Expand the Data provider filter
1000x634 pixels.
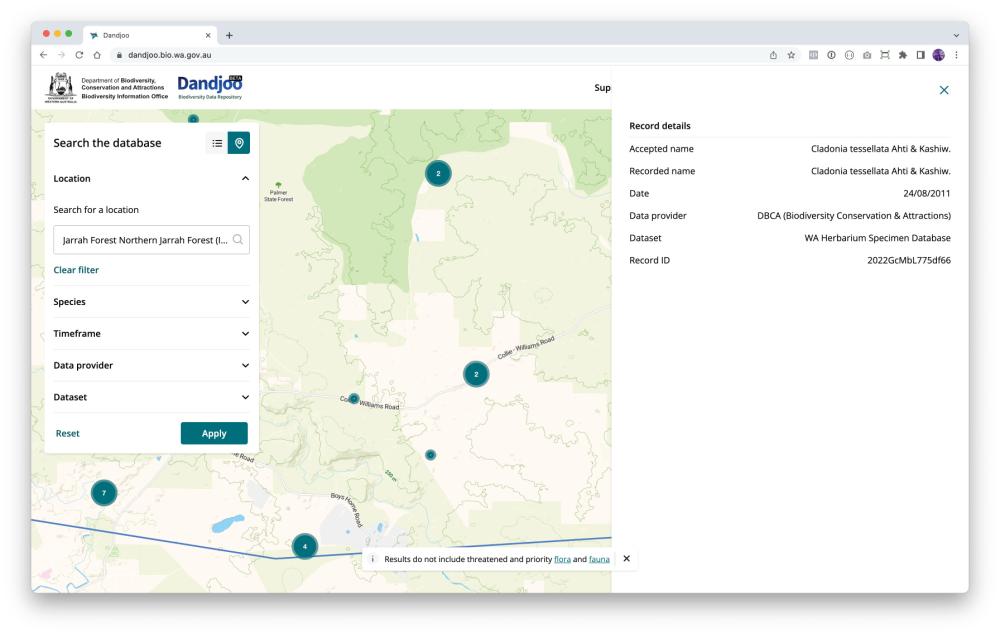pos(151,365)
